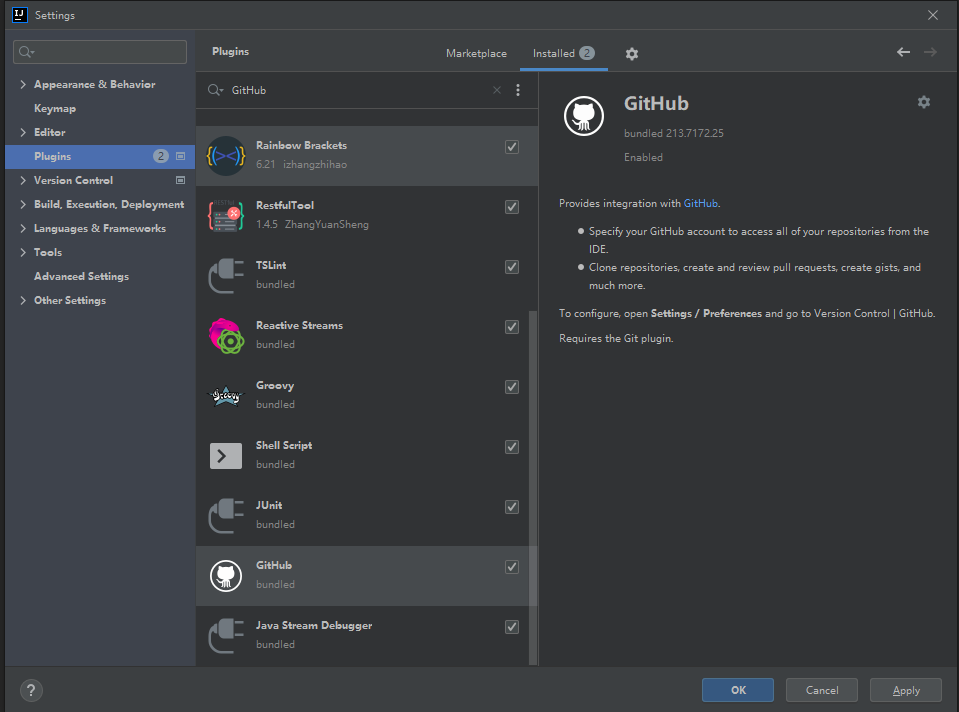Click the update count badge on the Plugins row
Viewport: 959px width, 712px height.
(x=160, y=156)
